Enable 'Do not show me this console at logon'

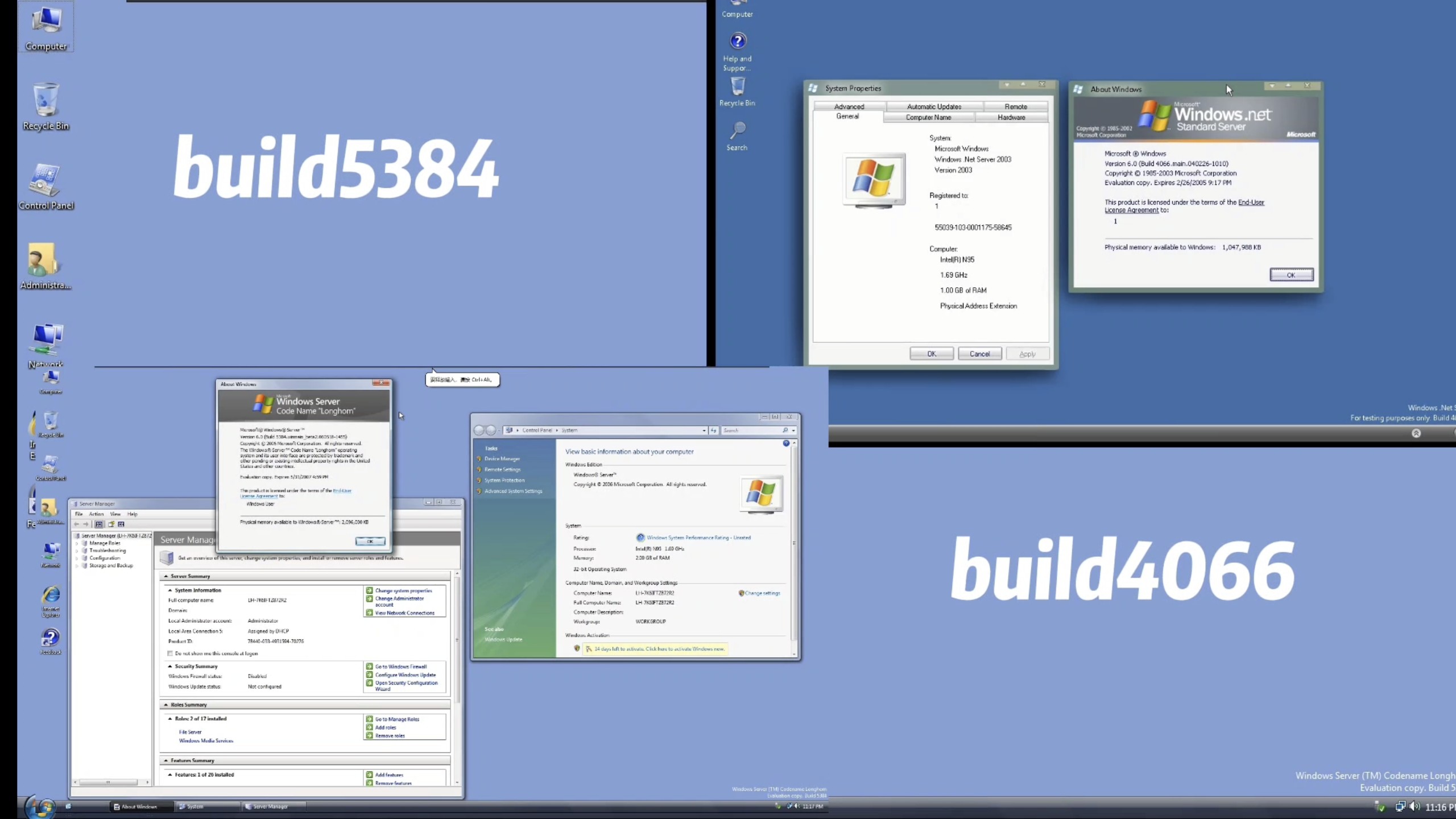[170, 653]
